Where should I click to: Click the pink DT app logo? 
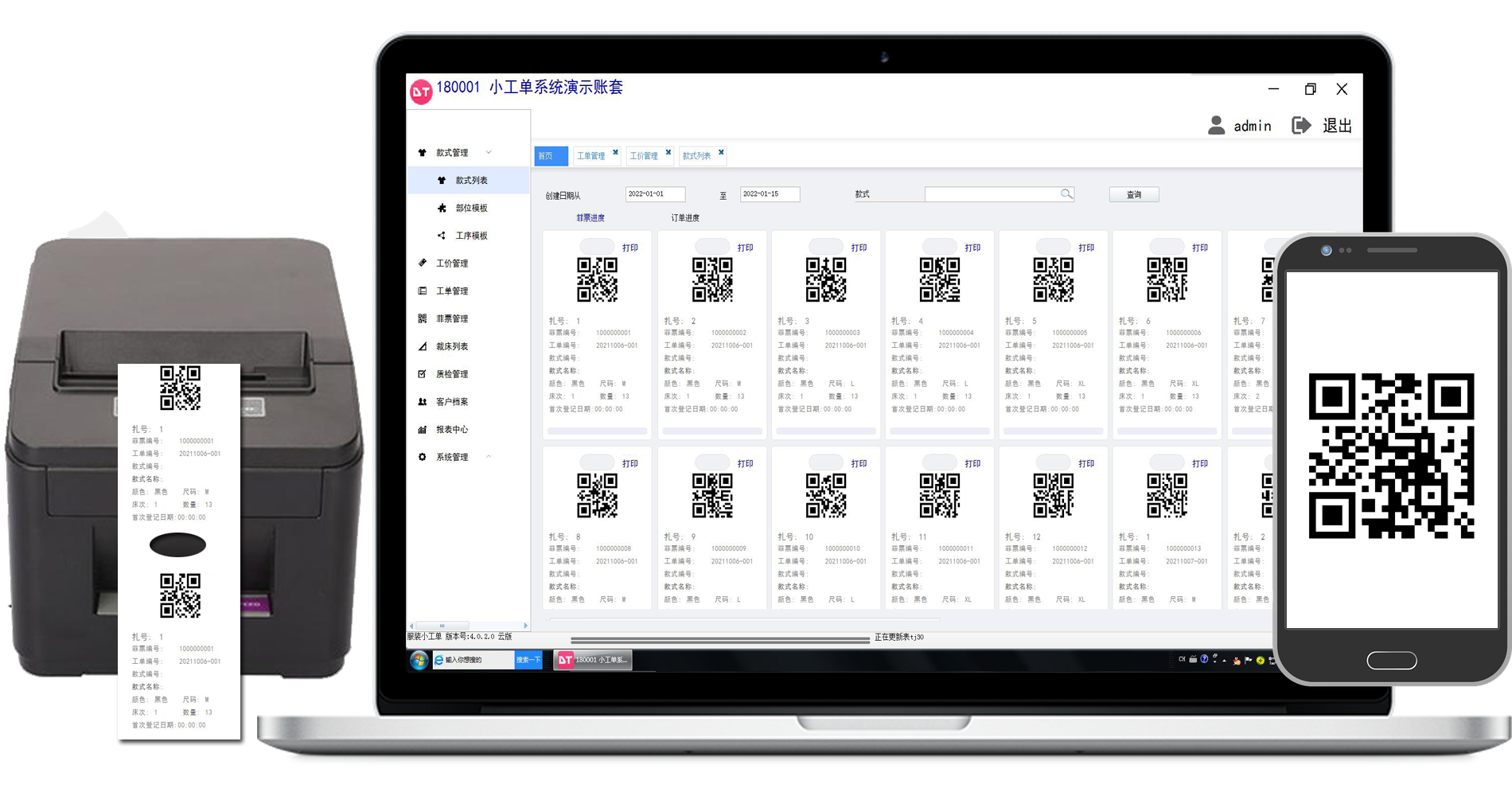point(421,92)
